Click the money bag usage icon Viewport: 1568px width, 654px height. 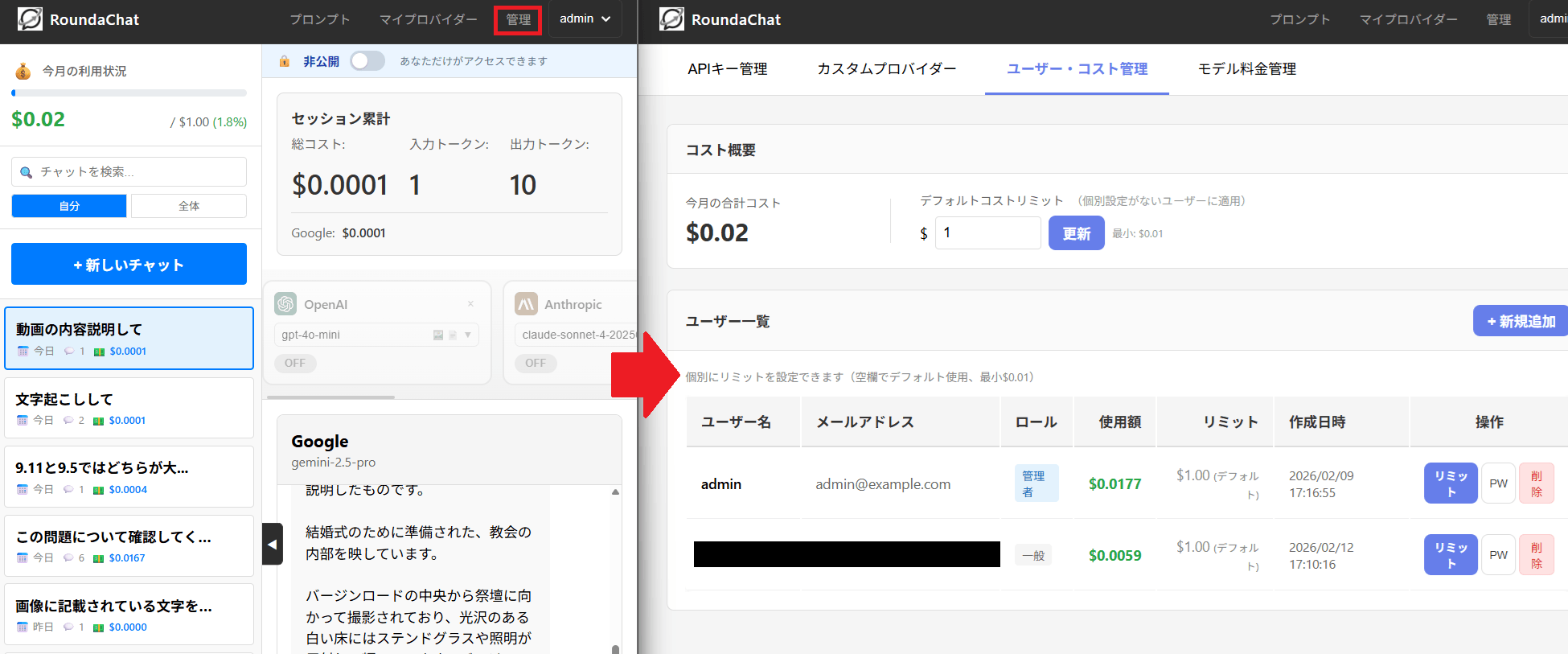pos(23,71)
